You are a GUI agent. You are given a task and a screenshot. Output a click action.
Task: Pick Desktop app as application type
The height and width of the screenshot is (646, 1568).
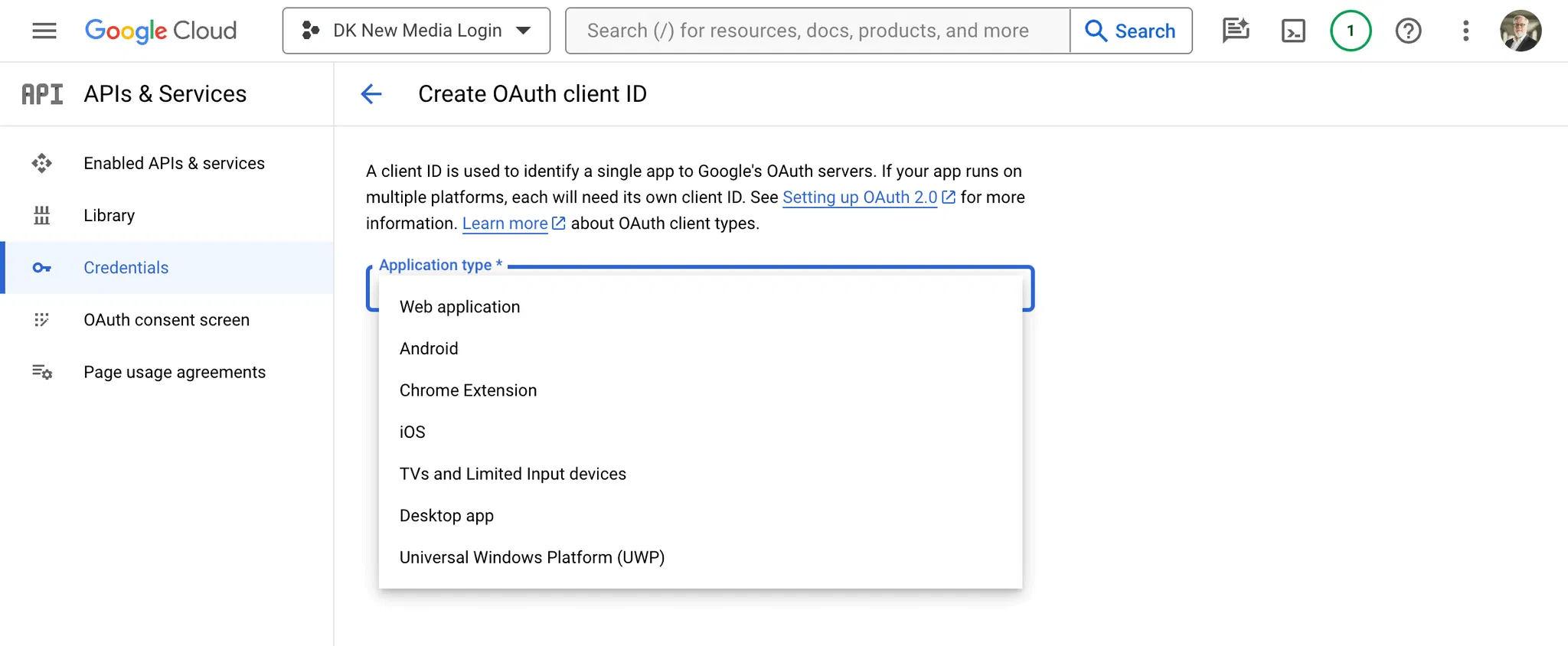pyautogui.click(x=446, y=516)
